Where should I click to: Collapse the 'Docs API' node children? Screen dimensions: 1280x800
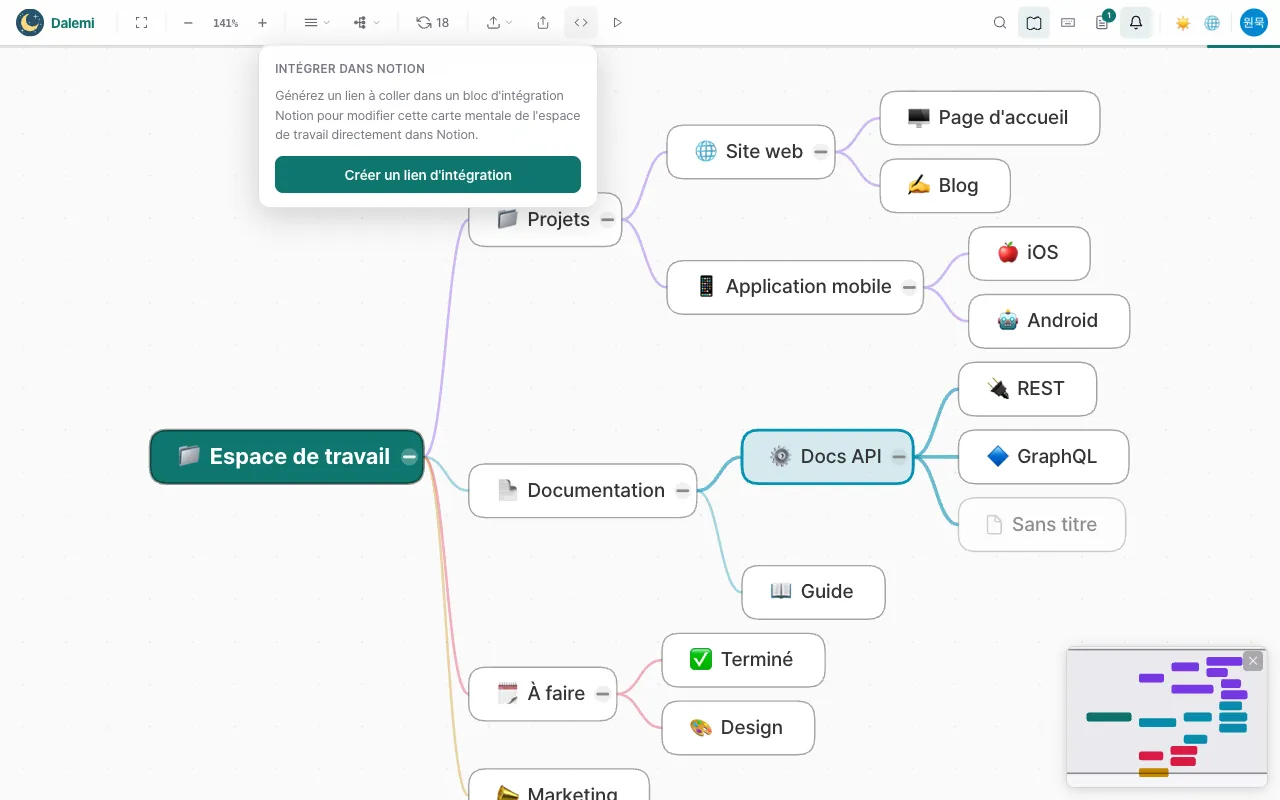[x=899, y=457]
